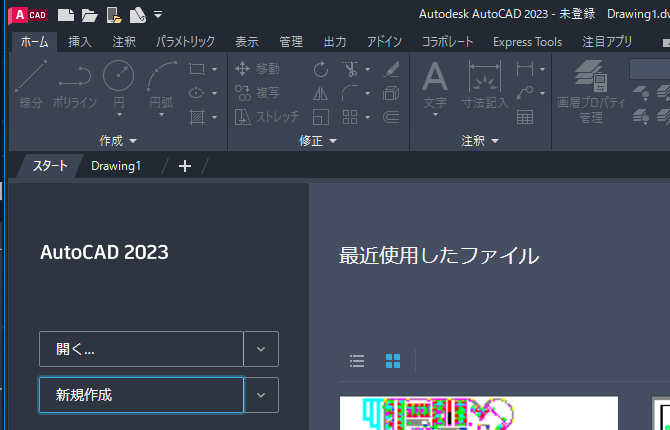
Task: Select the 円 circle tool
Action: (x=119, y=84)
